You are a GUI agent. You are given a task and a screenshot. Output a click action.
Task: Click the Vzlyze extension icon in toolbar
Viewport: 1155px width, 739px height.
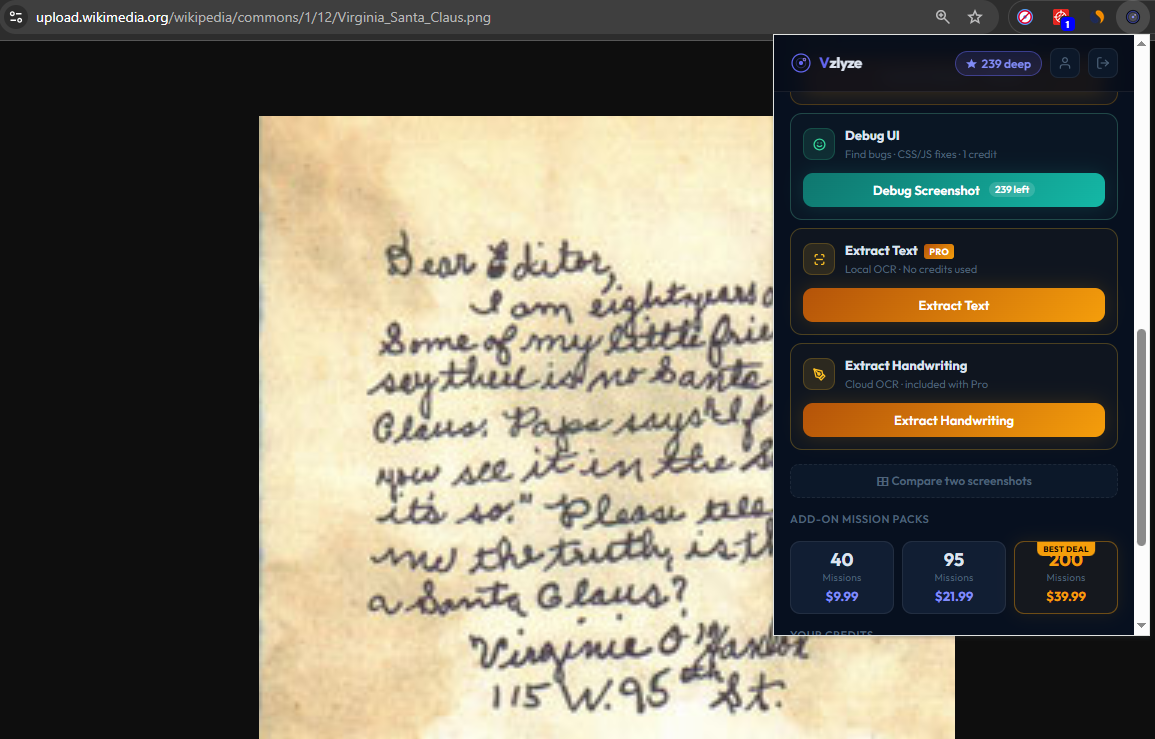pyautogui.click(x=1133, y=17)
